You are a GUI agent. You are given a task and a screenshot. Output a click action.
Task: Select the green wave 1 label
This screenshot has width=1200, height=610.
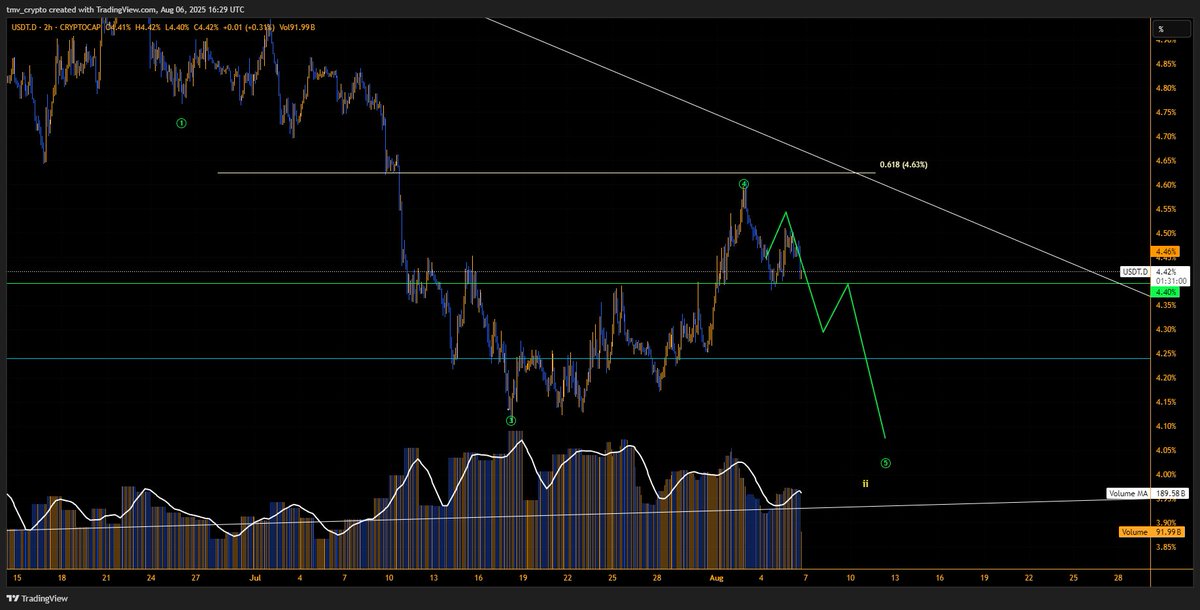coord(181,122)
